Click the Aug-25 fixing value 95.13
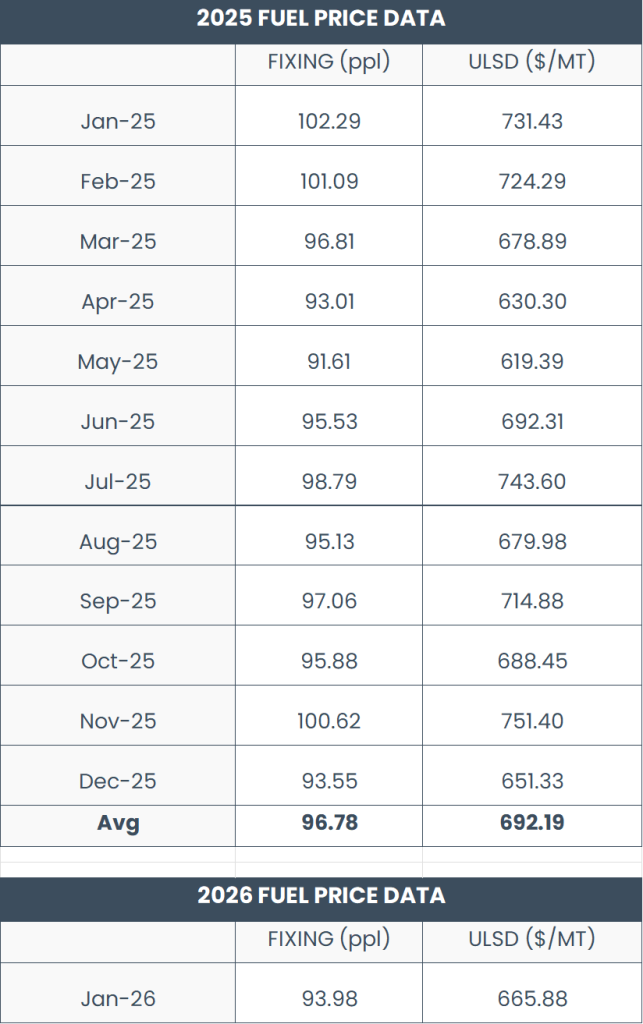This screenshot has width=643, height=1024. coord(329,542)
